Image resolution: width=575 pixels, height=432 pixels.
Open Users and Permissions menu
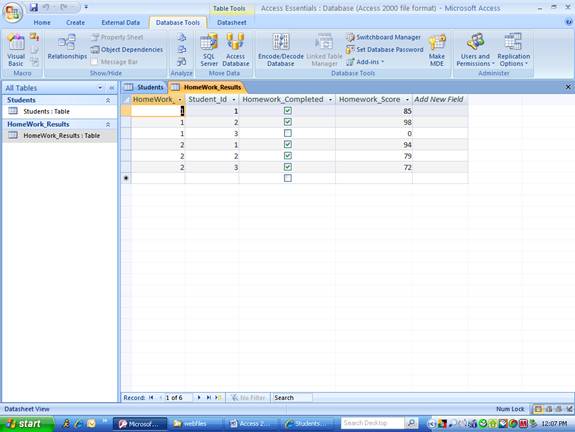click(x=475, y=50)
